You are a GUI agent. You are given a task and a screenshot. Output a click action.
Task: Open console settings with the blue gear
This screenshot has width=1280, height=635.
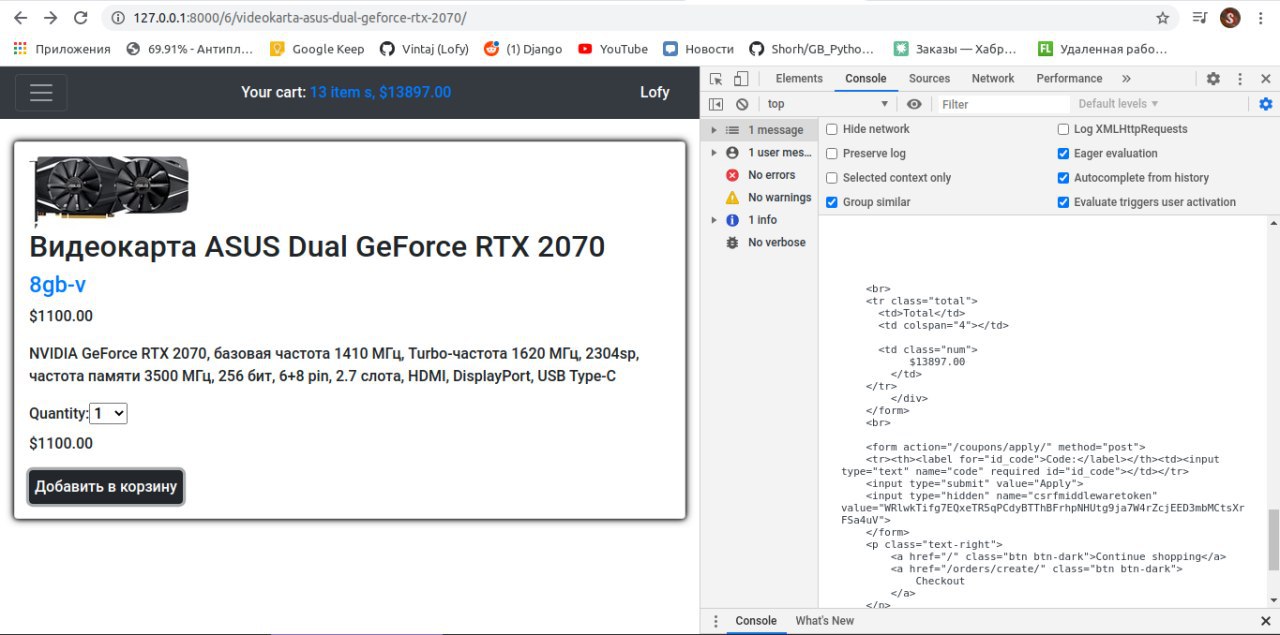1266,104
